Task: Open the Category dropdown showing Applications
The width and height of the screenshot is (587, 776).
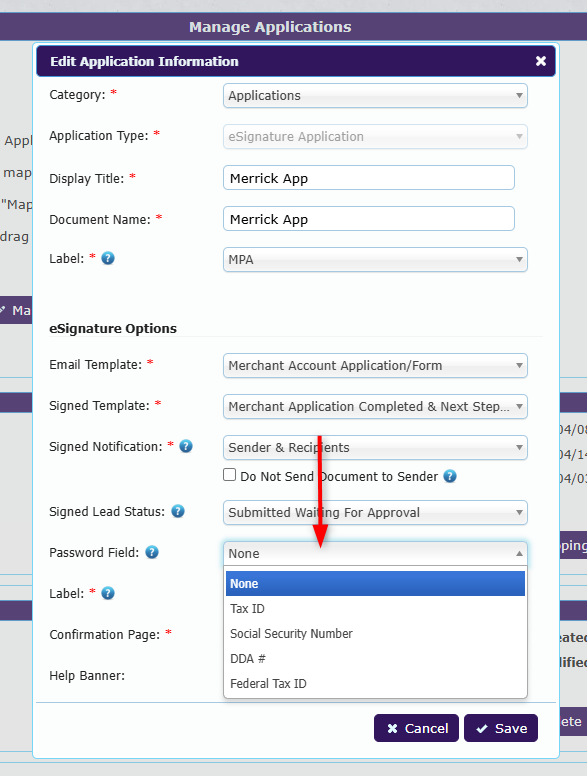Action: pyautogui.click(x=375, y=96)
